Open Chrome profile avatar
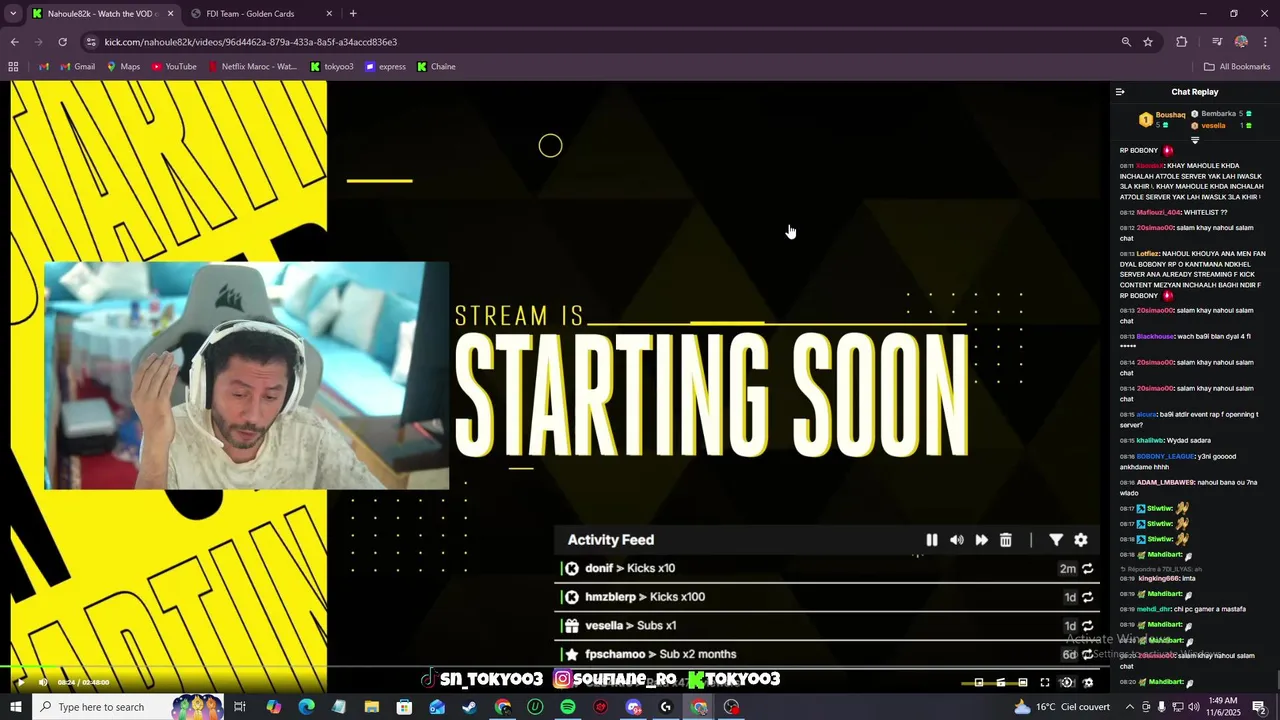The height and width of the screenshot is (720, 1280). [x=1241, y=42]
